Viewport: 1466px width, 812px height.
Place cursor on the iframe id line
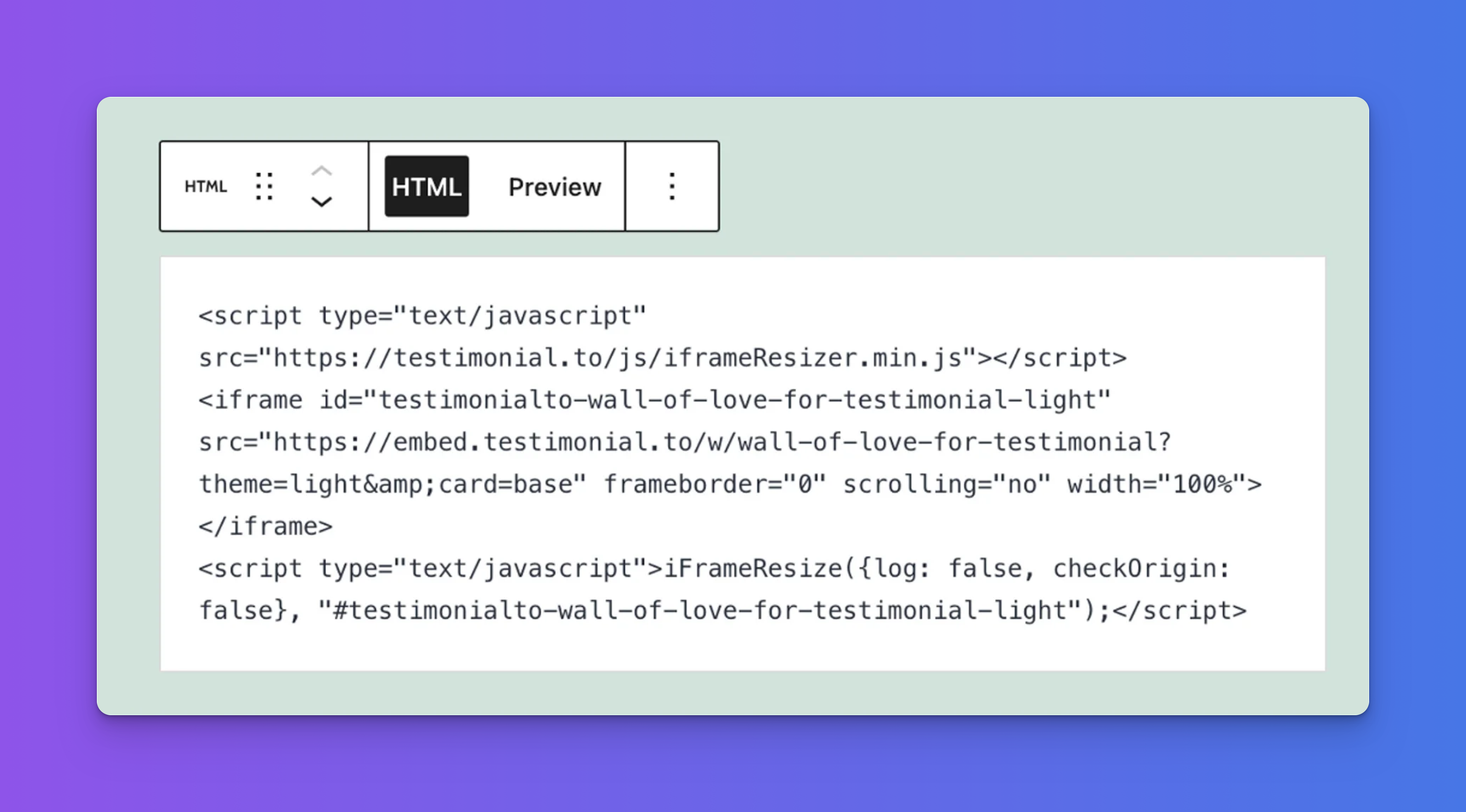[654, 400]
